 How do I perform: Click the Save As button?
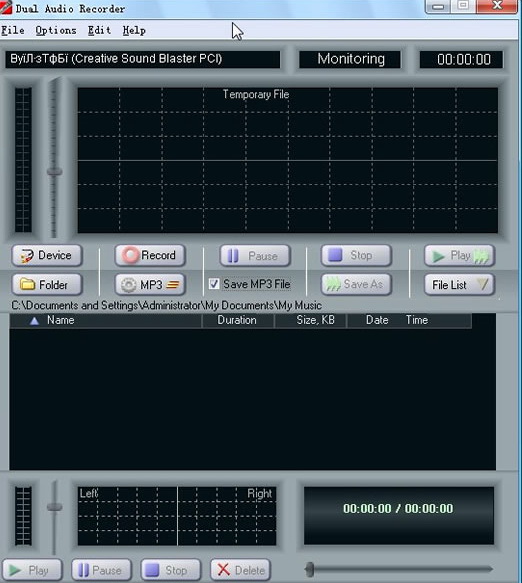point(356,285)
